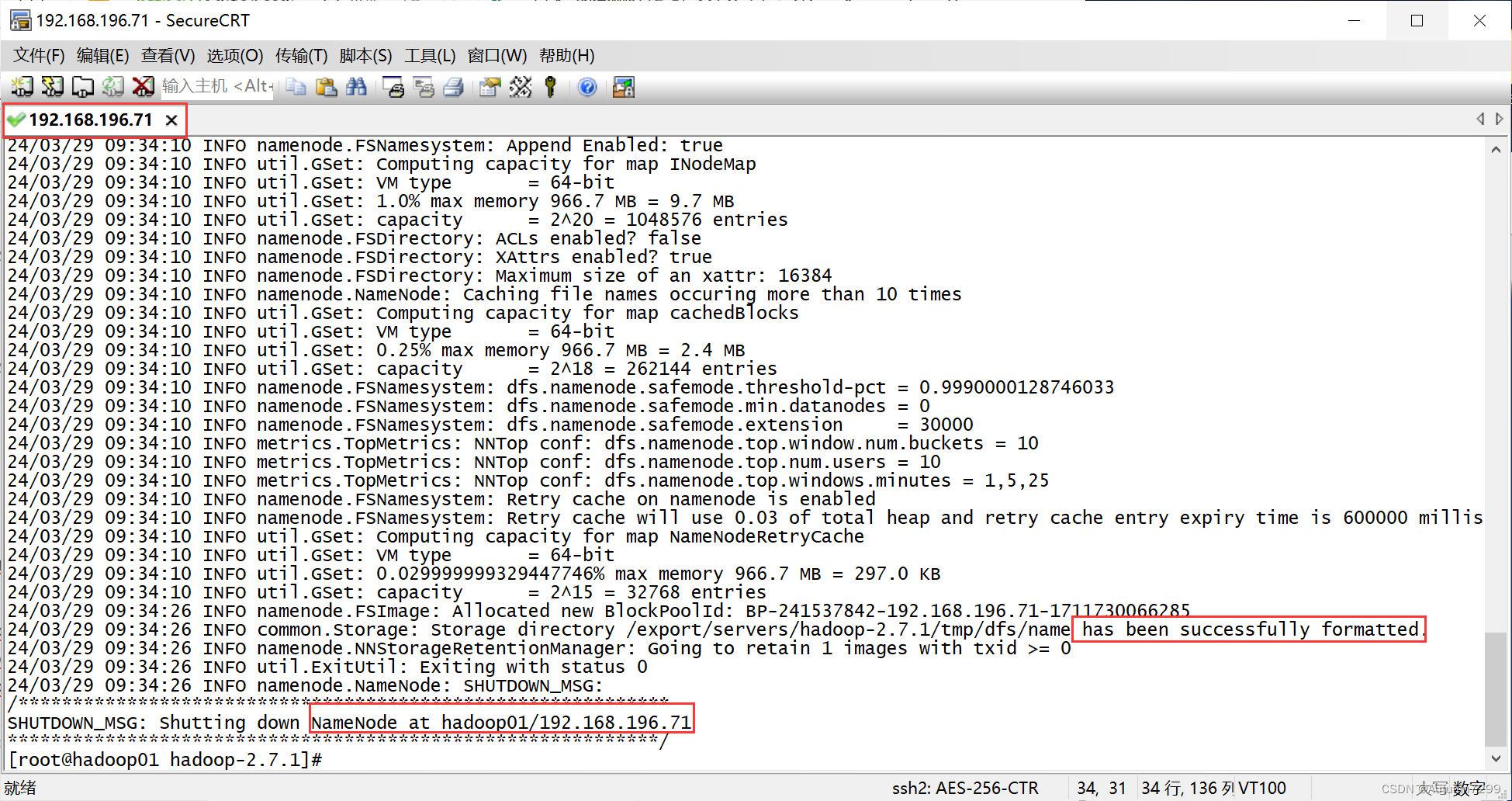Close the 192.168.196.71 session tab
This screenshot has width=1512, height=801.
pos(171,120)
